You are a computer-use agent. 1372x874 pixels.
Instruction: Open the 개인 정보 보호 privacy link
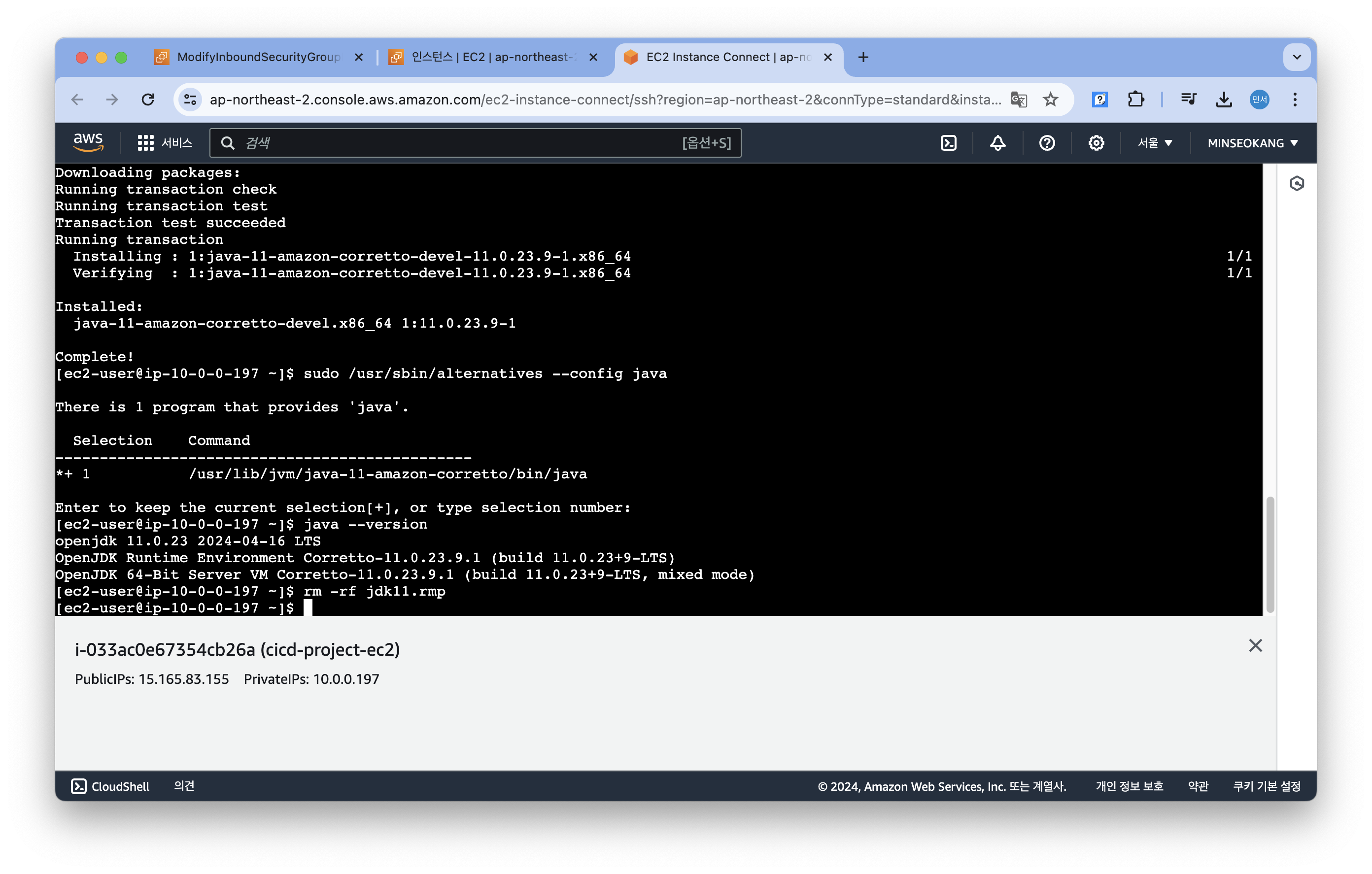[1129, 786]
